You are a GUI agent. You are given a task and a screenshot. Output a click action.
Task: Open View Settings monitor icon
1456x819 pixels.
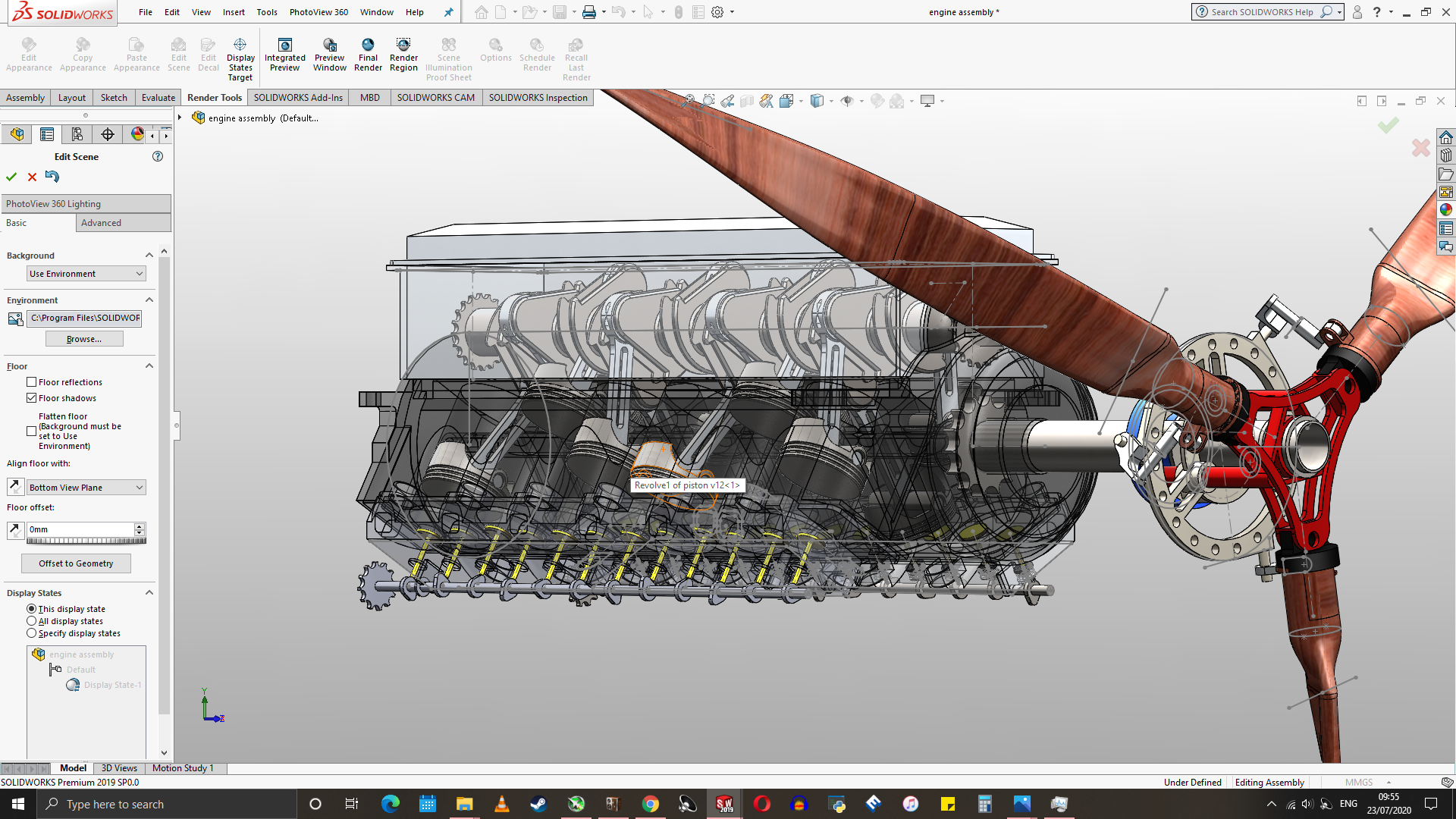(927, 101)
